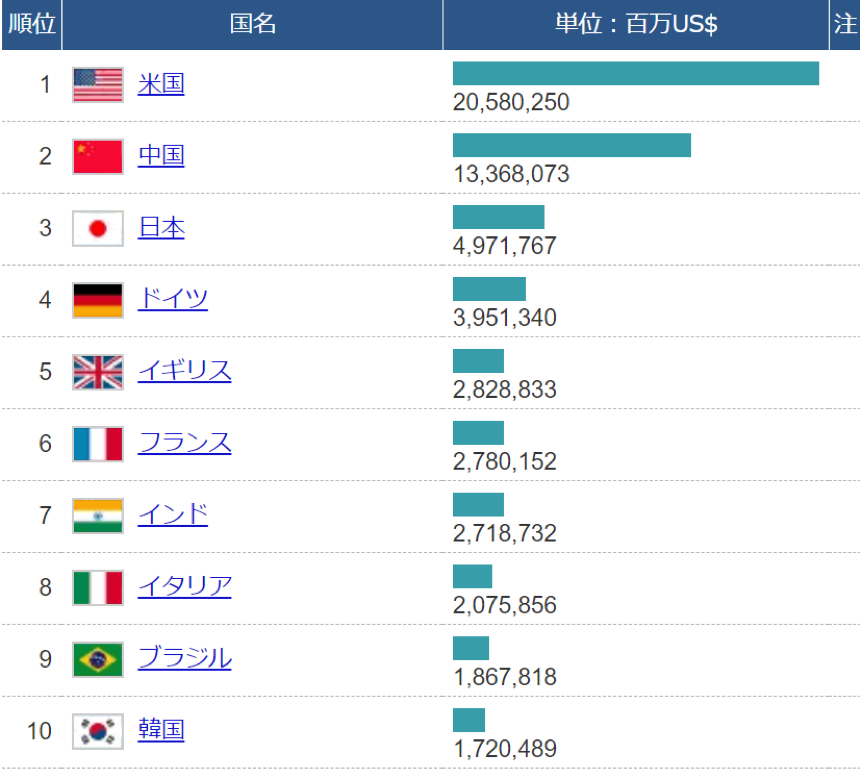Click the France flag icon
Screen dimensions: 860x777
pos(98,444)
